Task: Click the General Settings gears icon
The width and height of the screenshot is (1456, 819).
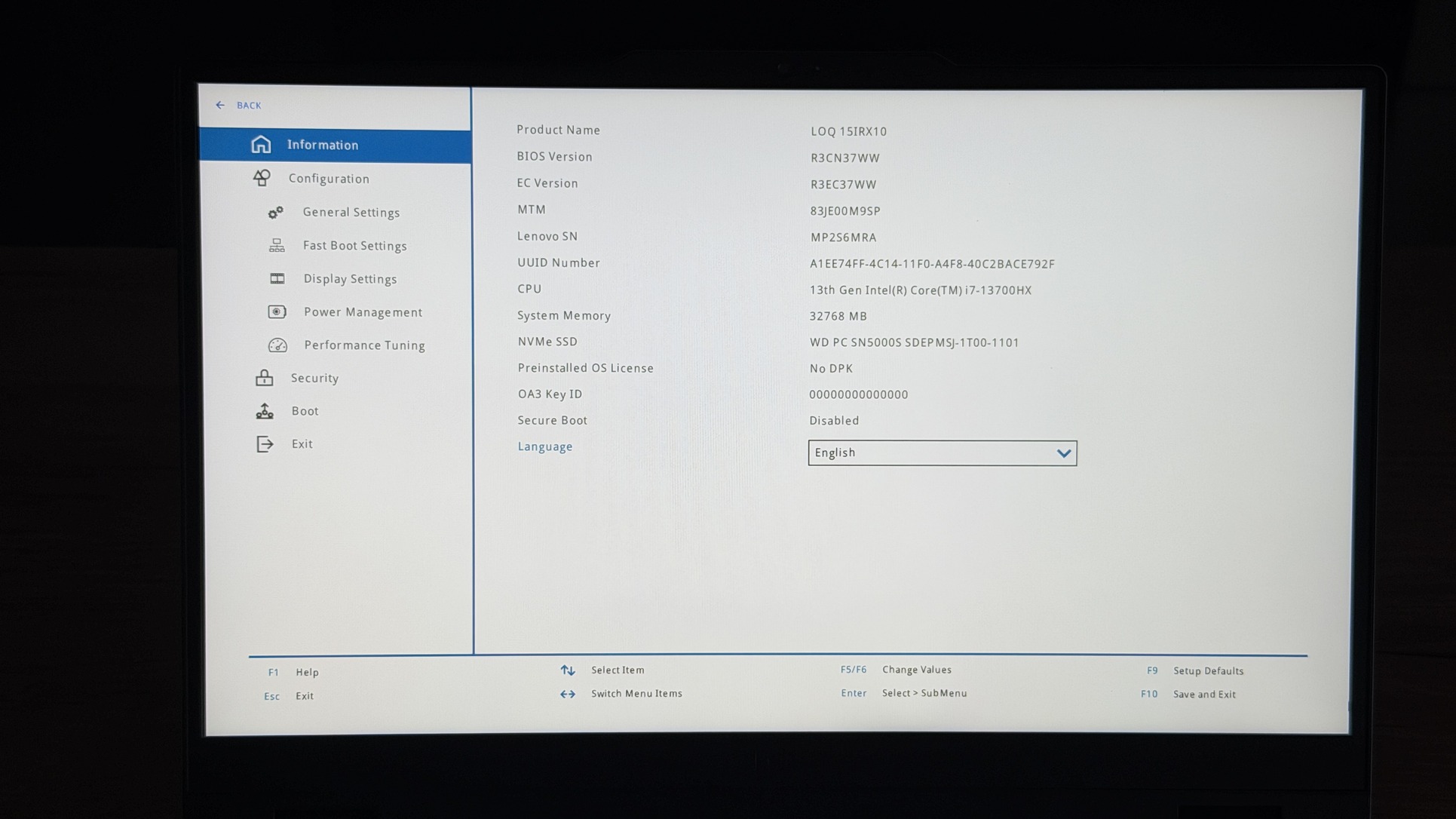Action: point(276,213)
